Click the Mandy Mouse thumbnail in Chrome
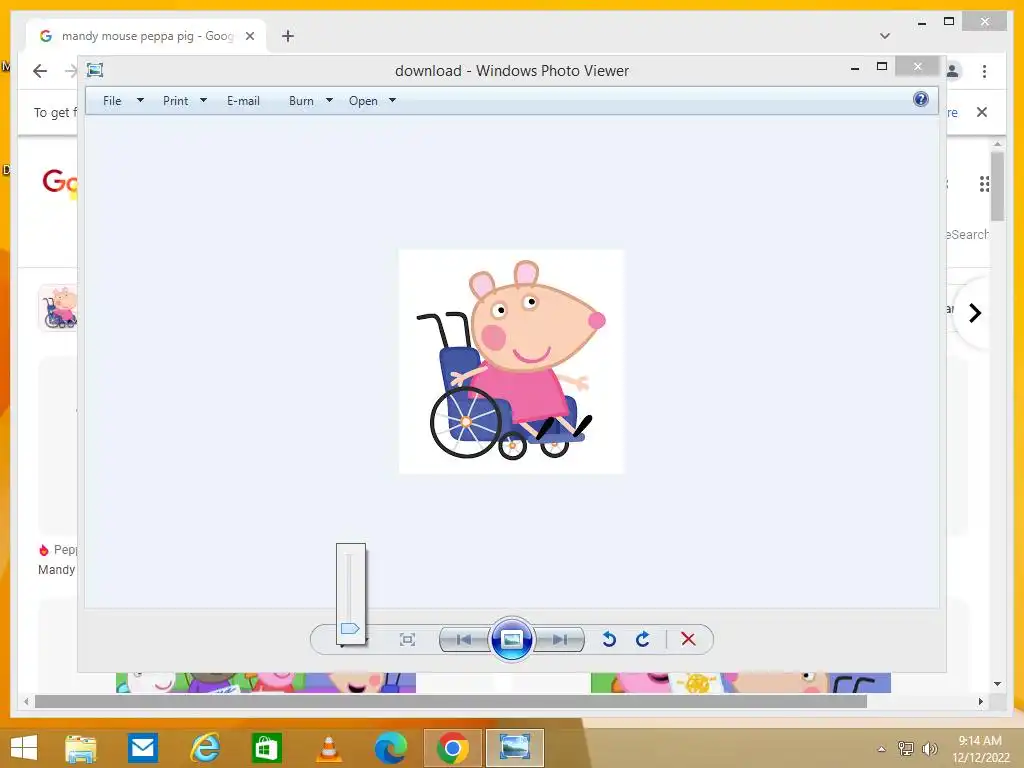Viewport: 1024px width, 768px height. pyautogui.click(x=58, y=307)
